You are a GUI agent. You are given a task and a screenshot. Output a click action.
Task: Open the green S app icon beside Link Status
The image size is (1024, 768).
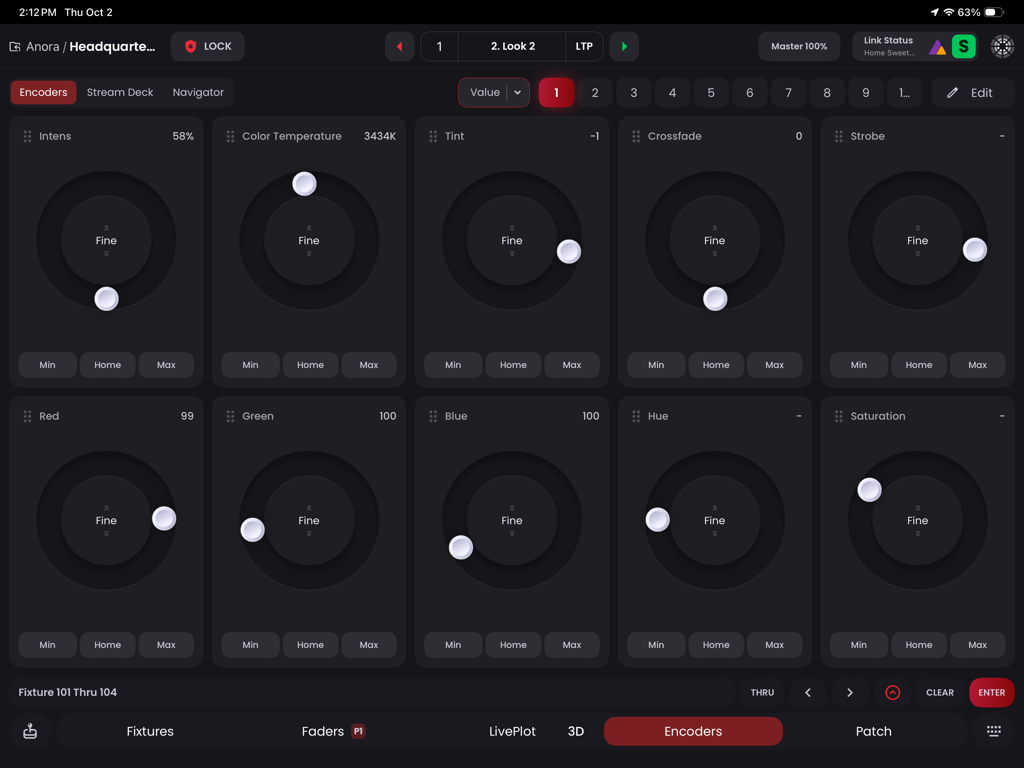point(963,46)
